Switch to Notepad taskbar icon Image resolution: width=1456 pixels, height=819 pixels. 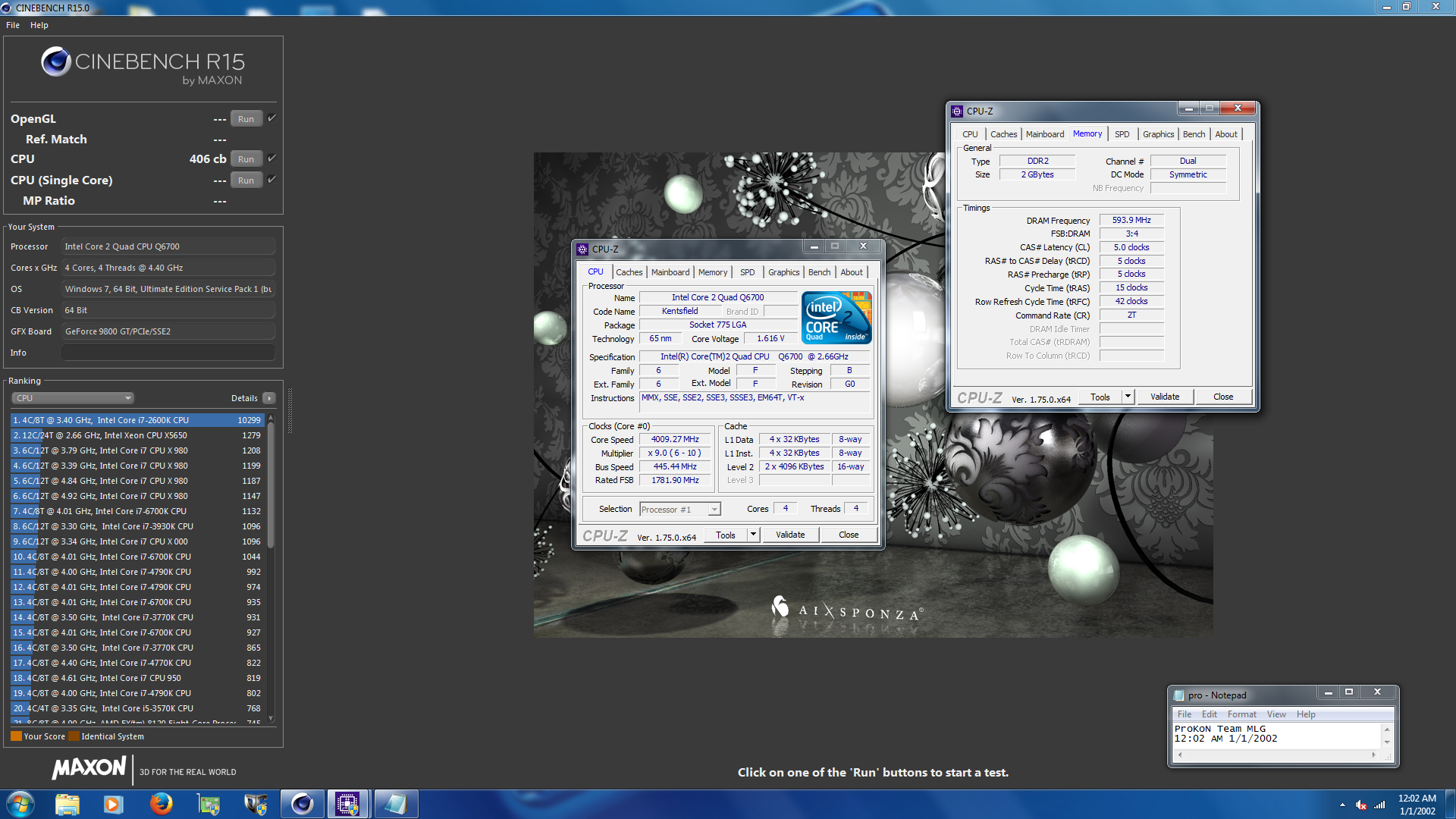tap(396, 804)
